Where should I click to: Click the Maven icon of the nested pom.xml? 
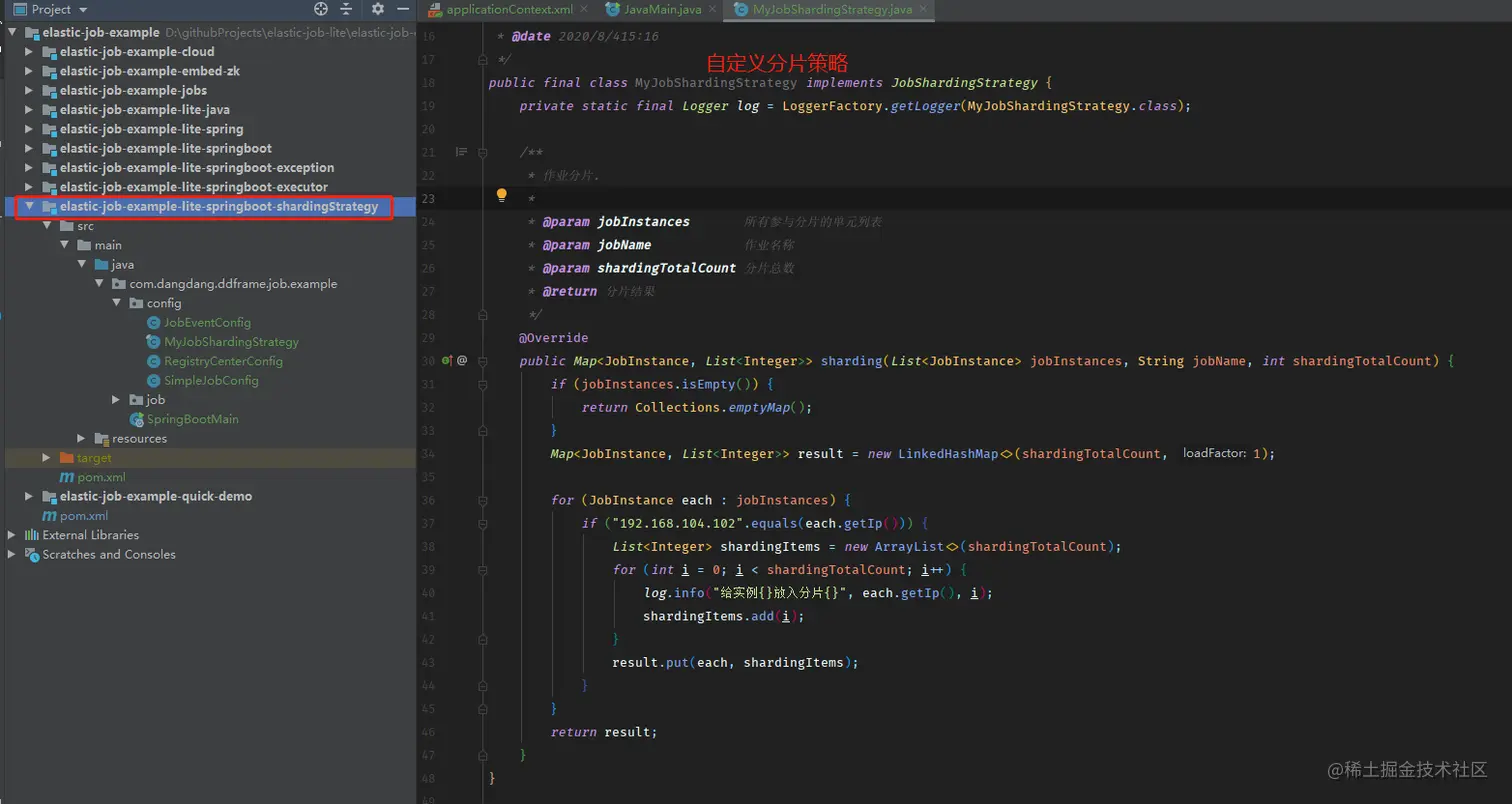67,477
